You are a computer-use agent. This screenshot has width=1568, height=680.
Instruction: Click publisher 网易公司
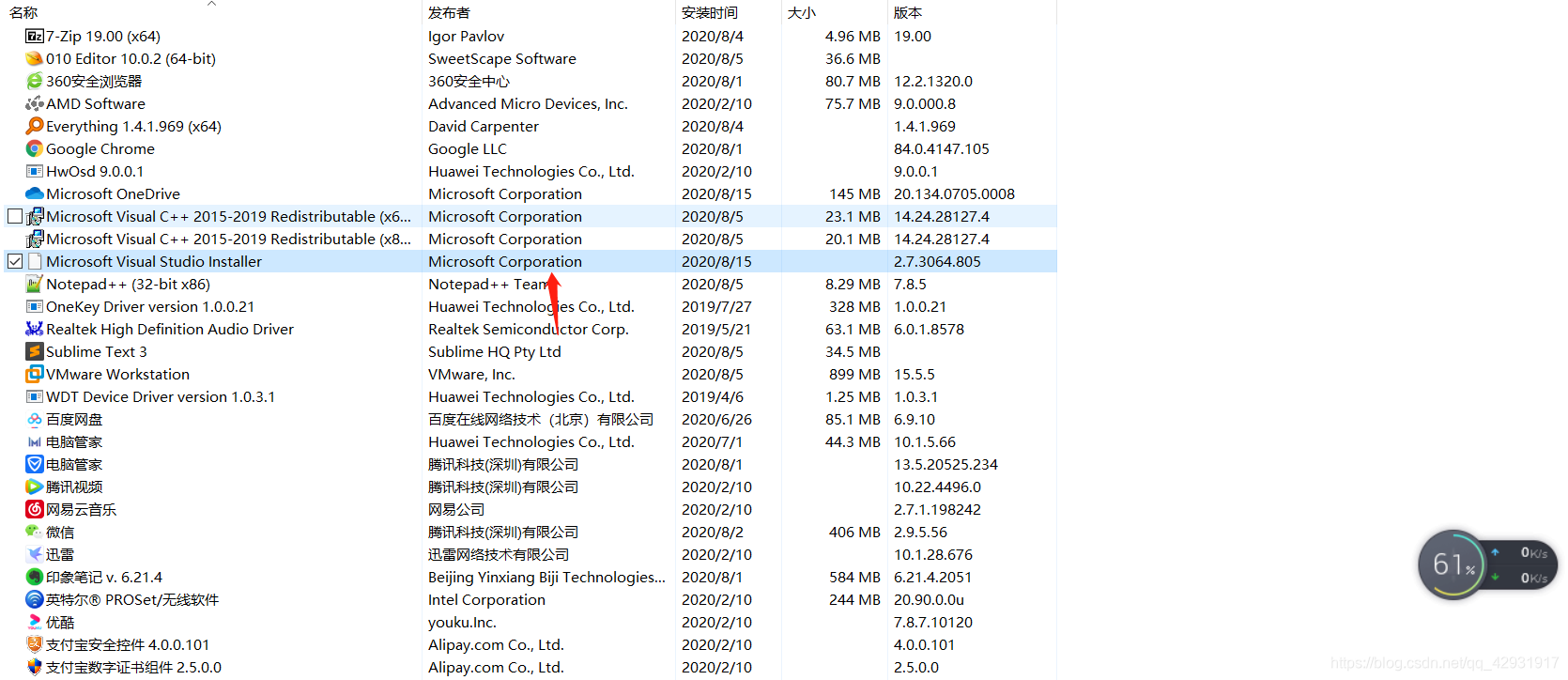click(x=456, y=509)
